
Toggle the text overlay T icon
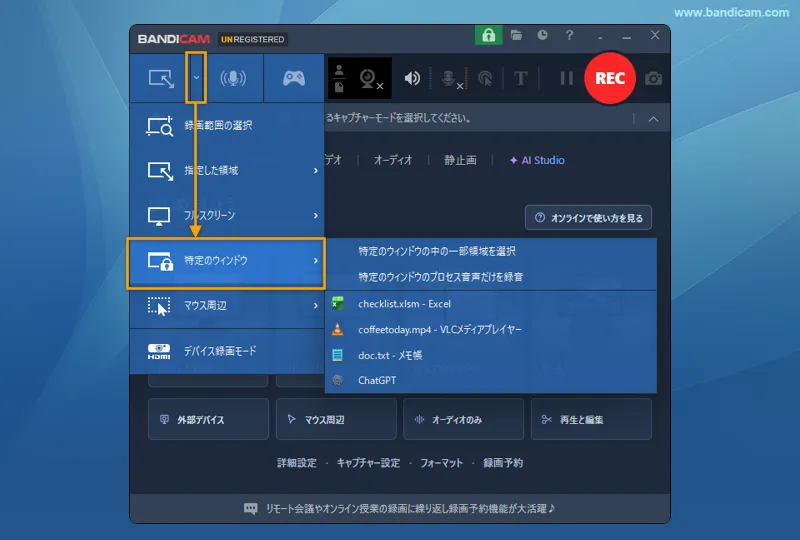[520, 79]
